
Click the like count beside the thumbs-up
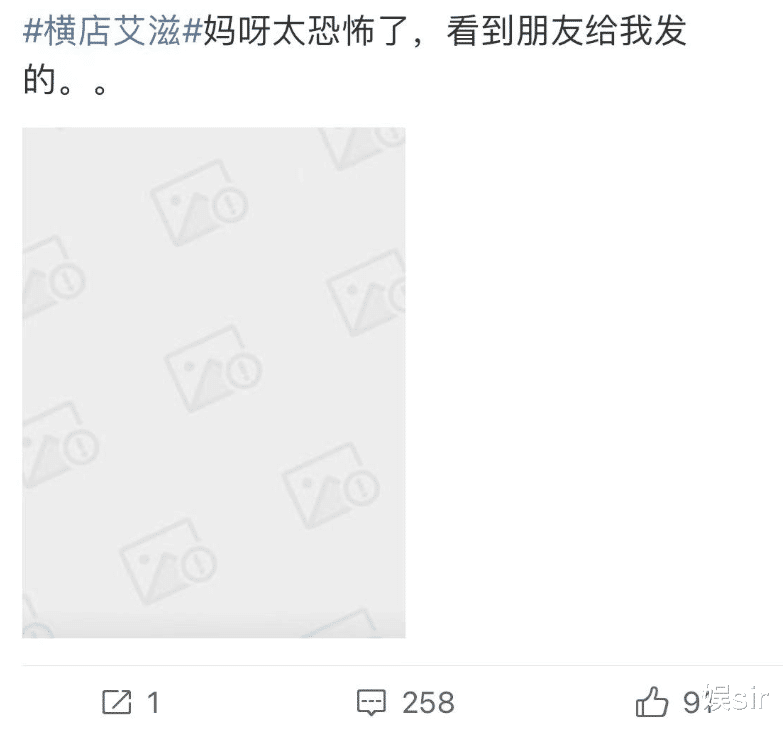point(692,703)
